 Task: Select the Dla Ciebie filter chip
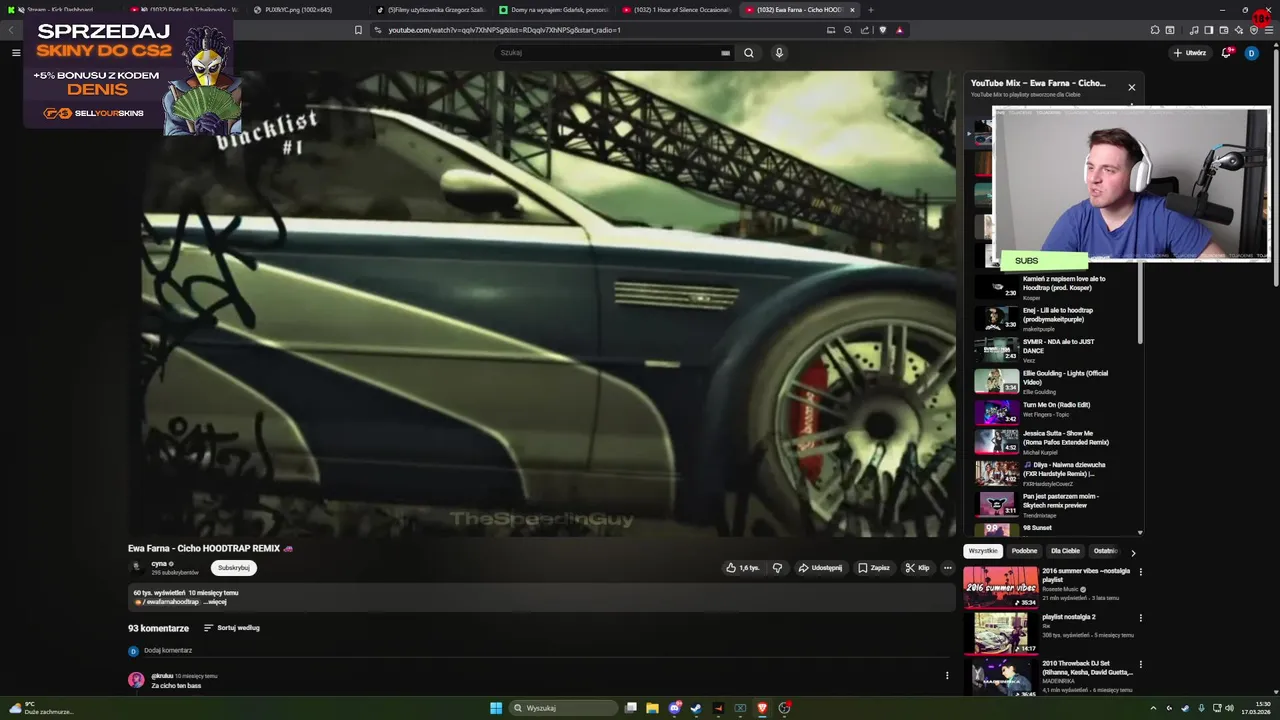1065,551
